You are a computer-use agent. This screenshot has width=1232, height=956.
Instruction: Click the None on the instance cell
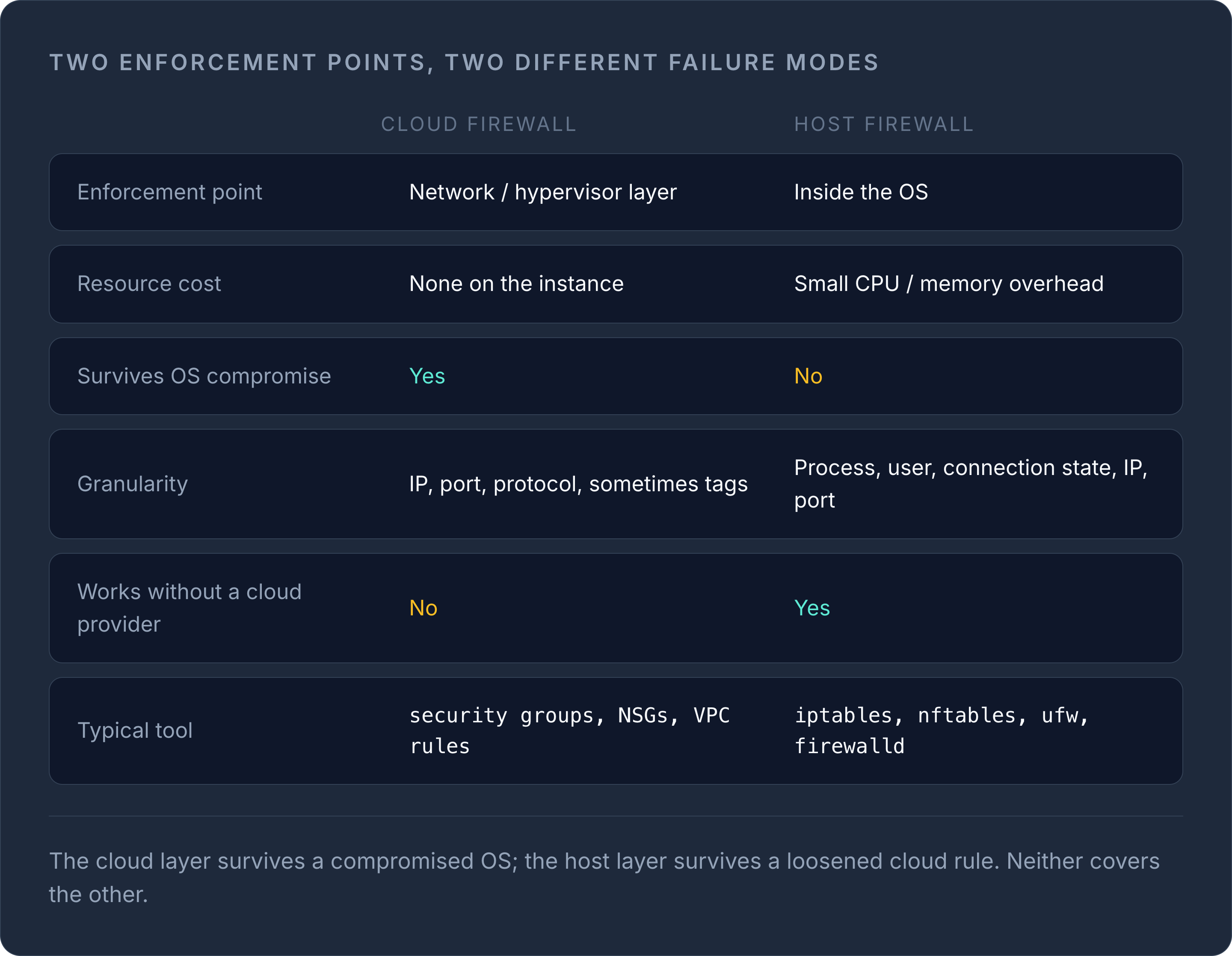coord(516,283)
